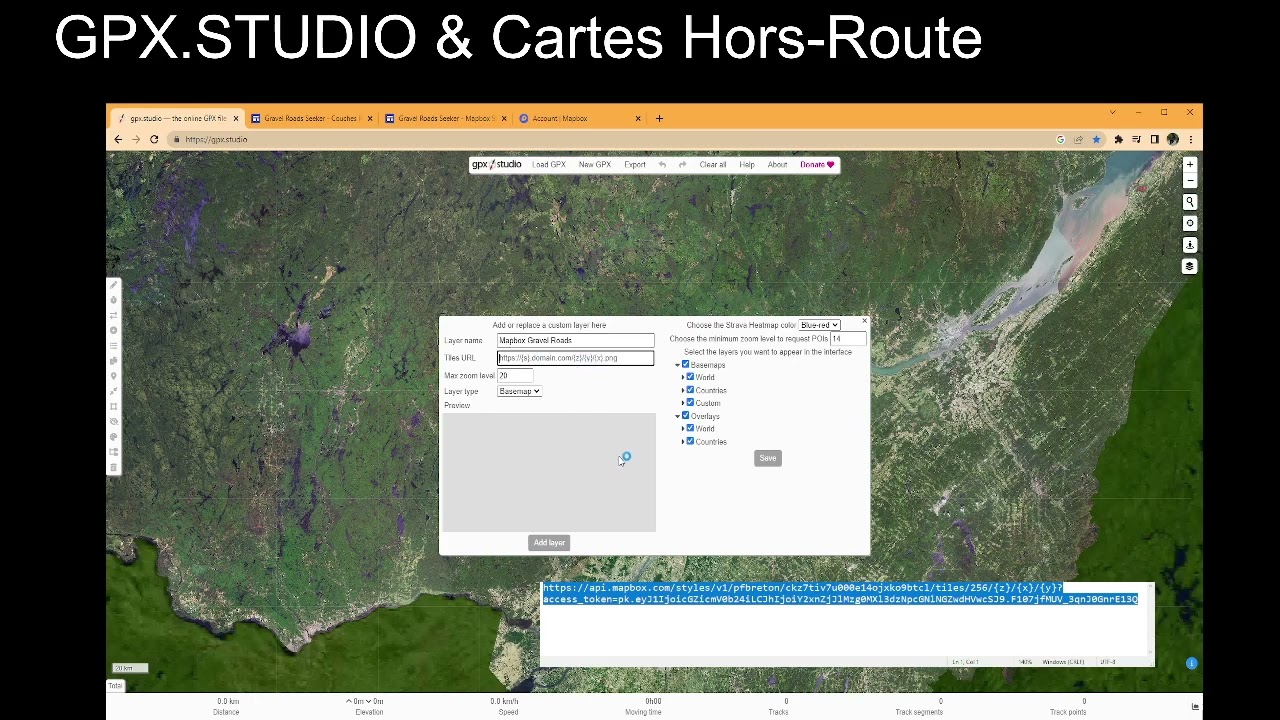
Task: Expand World node under Basemaps
Action: 683,377
